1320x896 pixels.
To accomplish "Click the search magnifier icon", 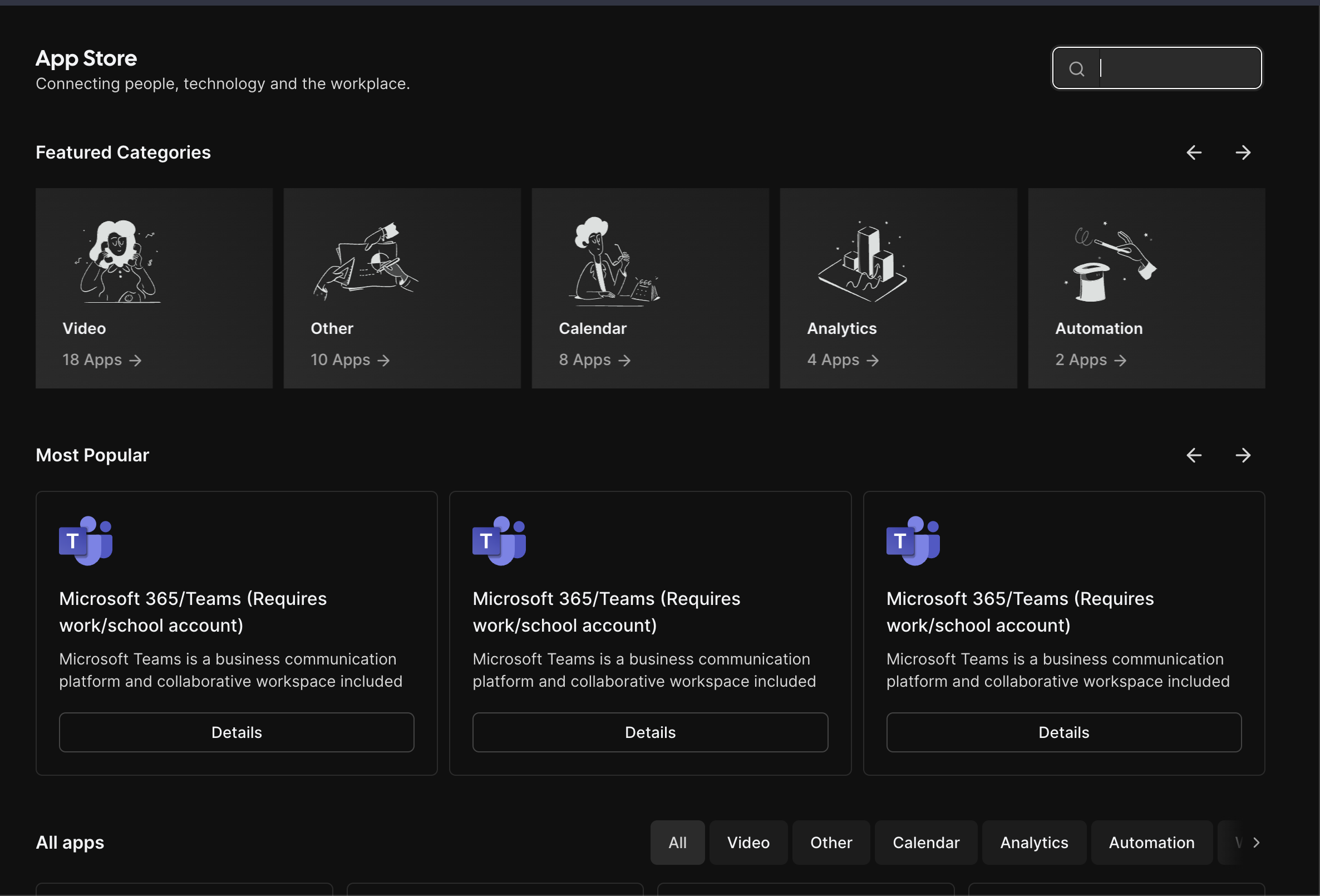I will click(x=1076, y=69).
